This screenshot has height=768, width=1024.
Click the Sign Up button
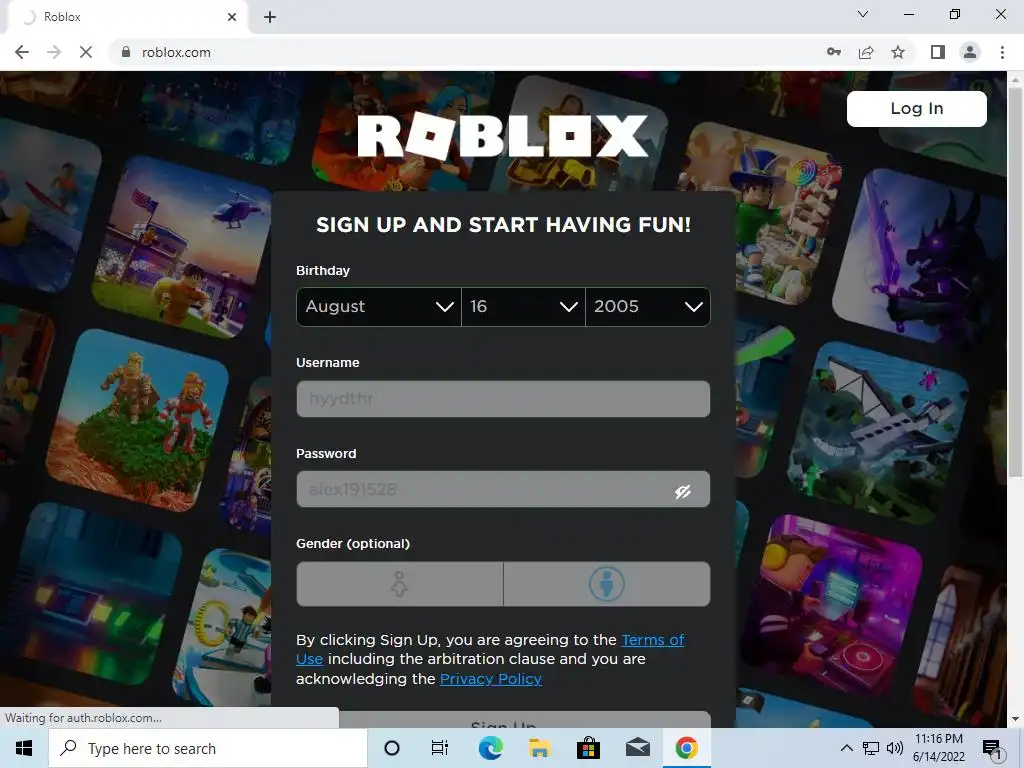(x=503, y=720)
